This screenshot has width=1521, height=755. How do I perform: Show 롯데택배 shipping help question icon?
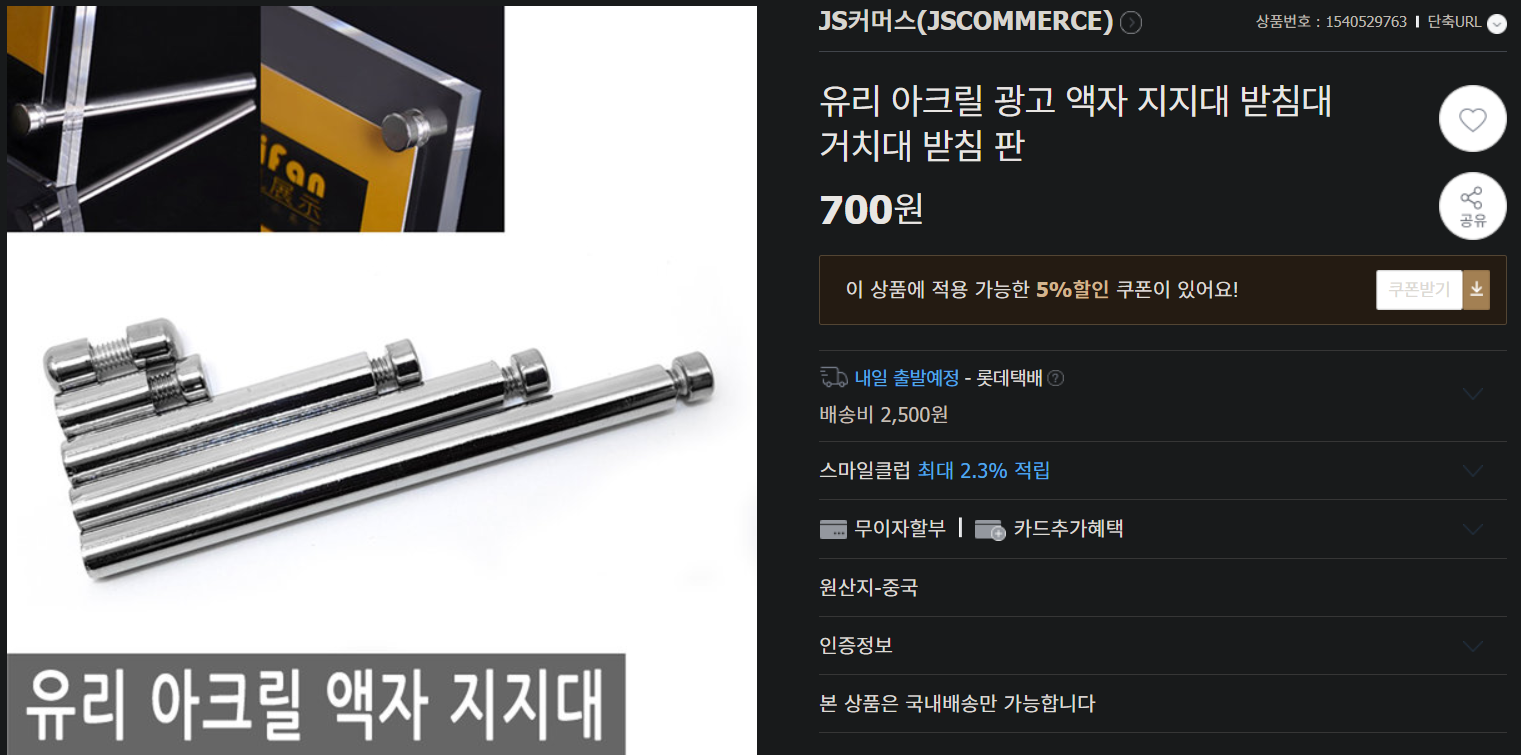[1055, 378]
